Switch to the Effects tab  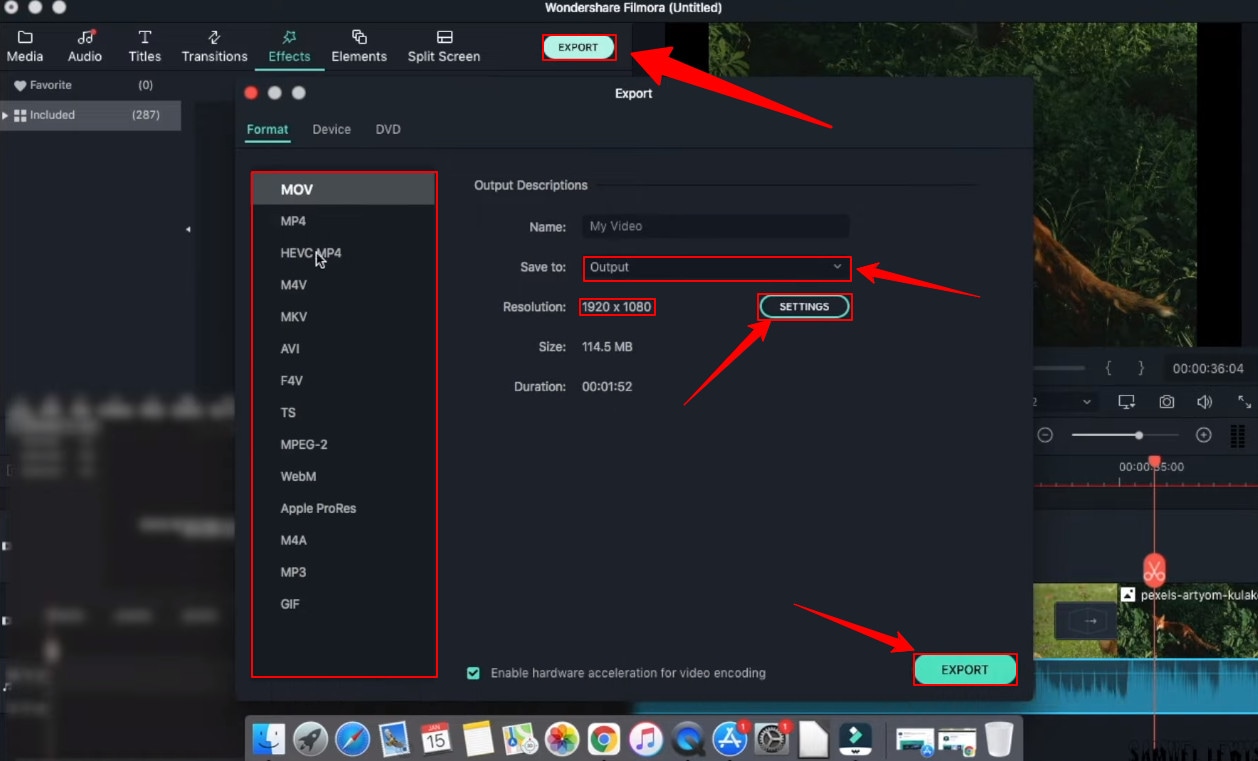(289, 46)
